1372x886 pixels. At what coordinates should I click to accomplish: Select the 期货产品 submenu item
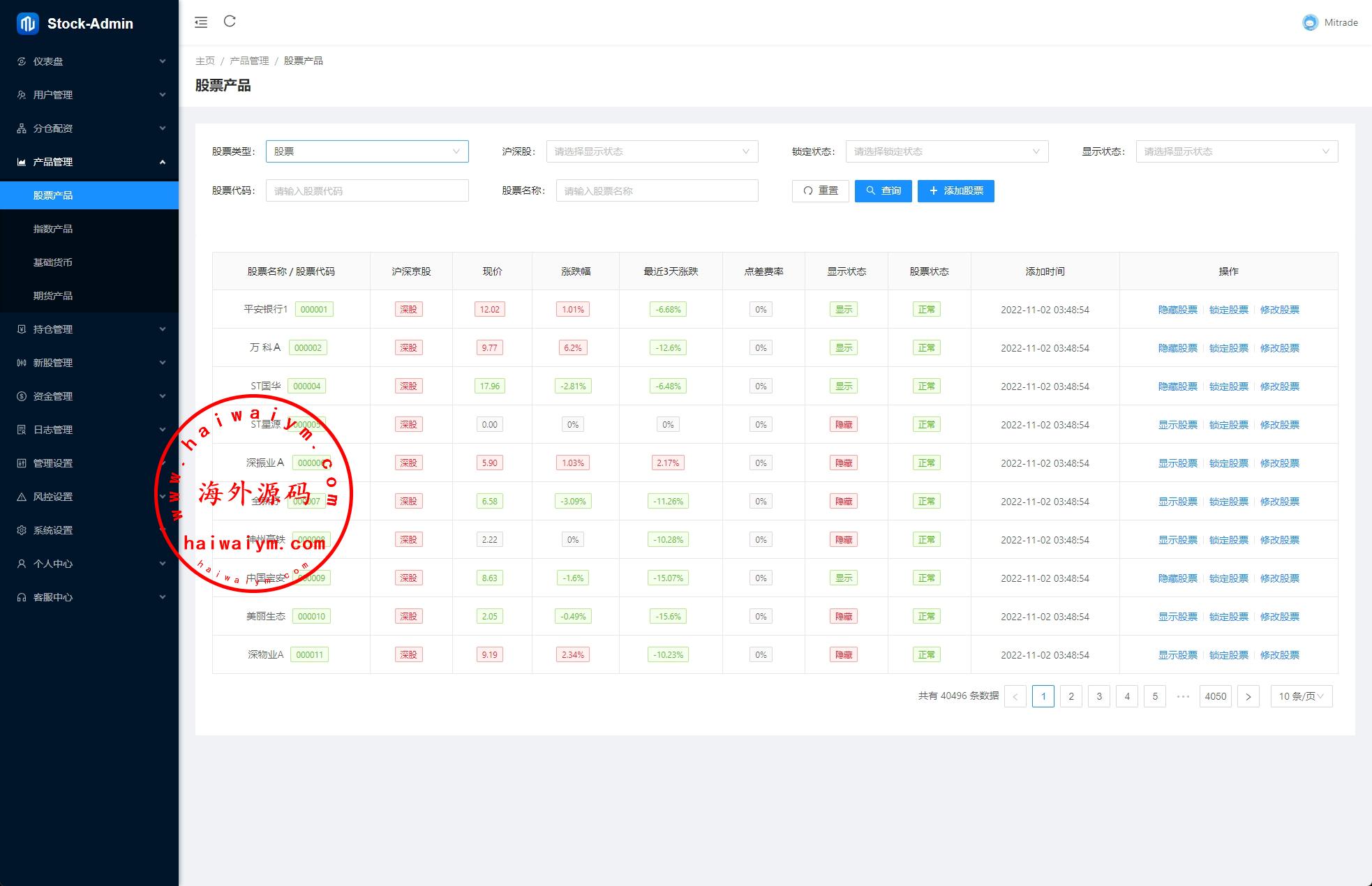tap(53, 296)
